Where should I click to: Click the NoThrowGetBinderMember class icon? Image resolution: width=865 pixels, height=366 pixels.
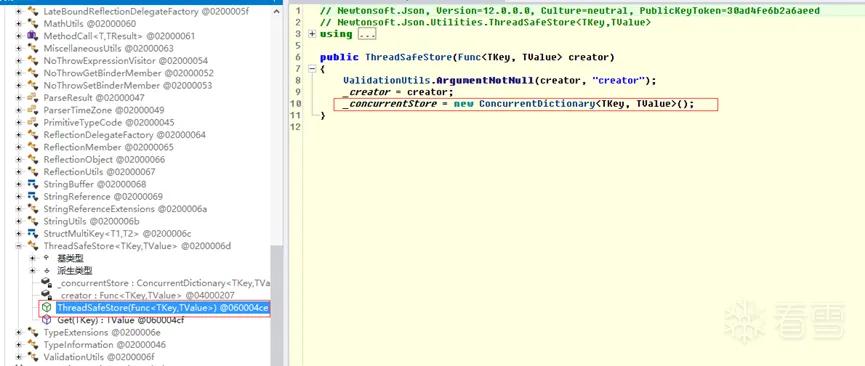33,73
